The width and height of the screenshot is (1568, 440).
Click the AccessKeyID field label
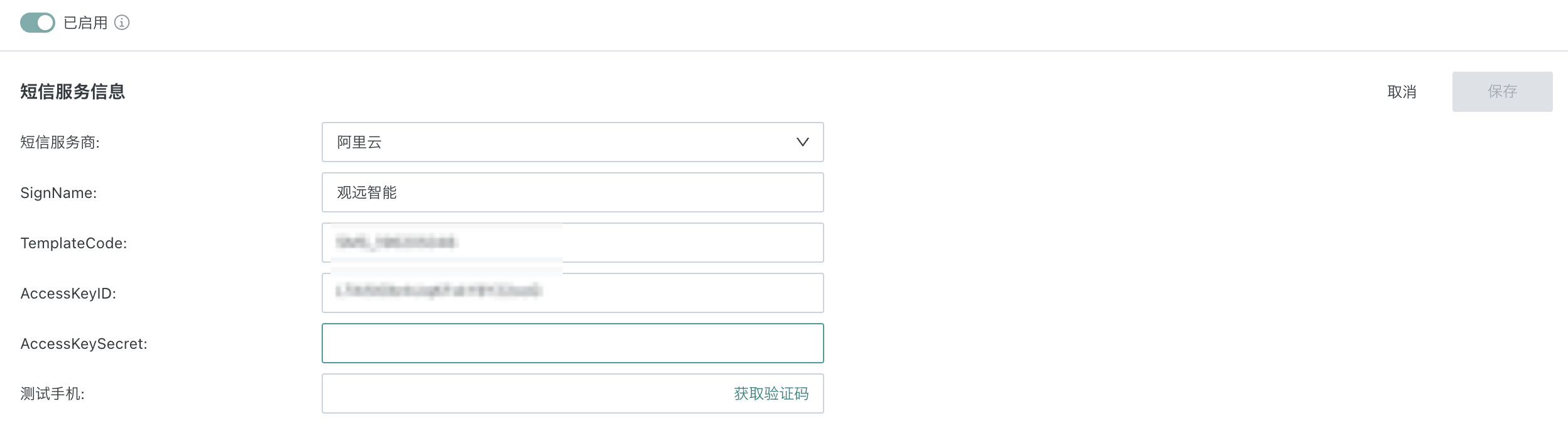coord(68,294)
